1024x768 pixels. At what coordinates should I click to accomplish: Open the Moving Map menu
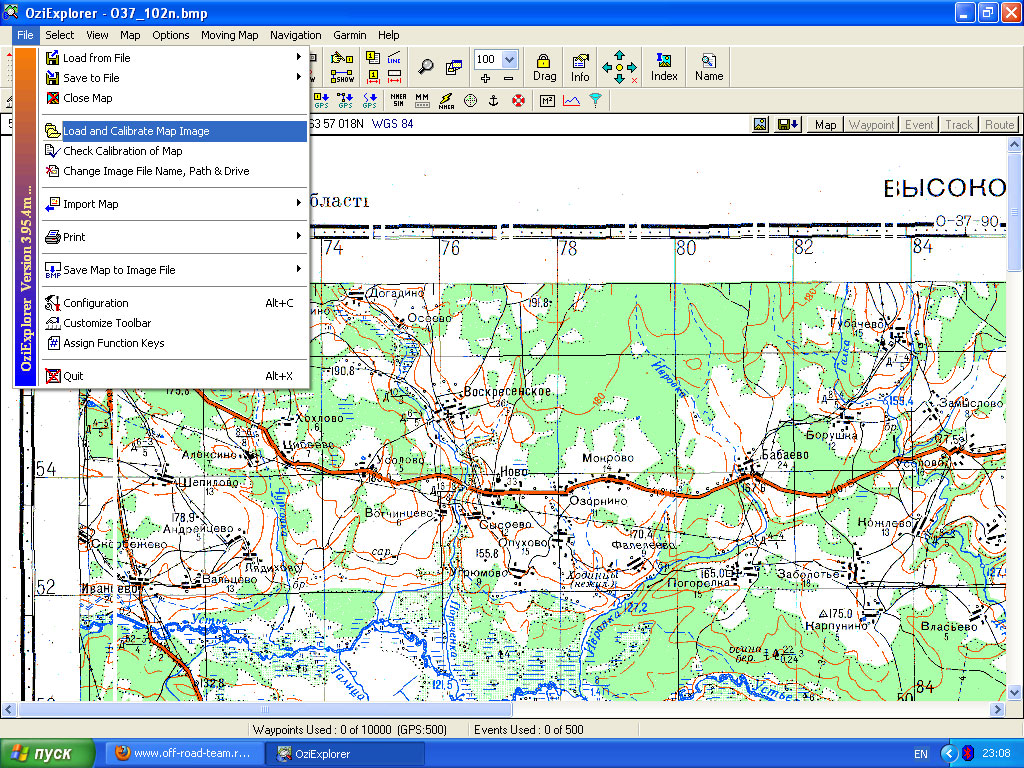pos(229,35)
